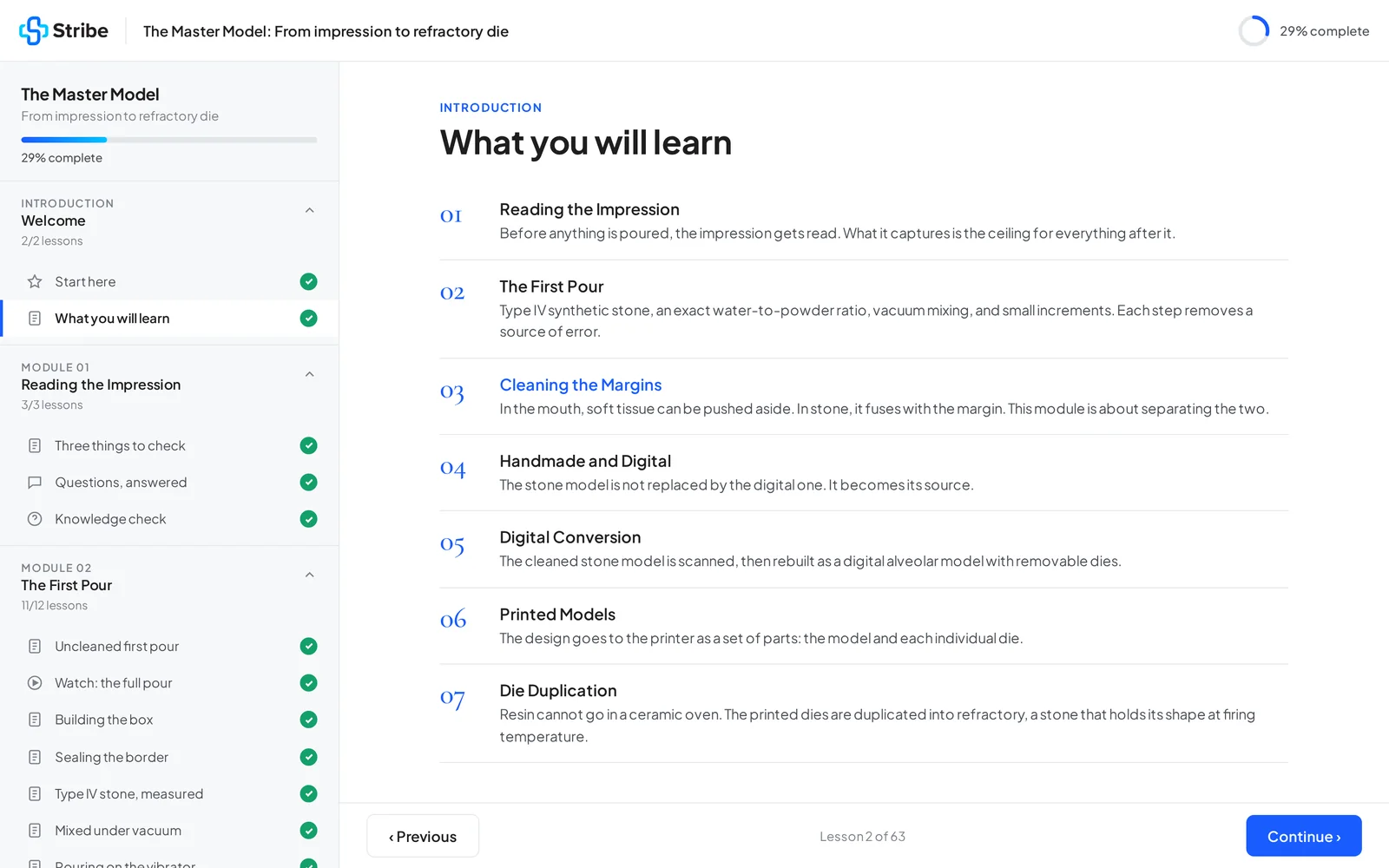Go back with the Previous button
This screenshot has width=1389, height=868.
click(x=423, y=836)
